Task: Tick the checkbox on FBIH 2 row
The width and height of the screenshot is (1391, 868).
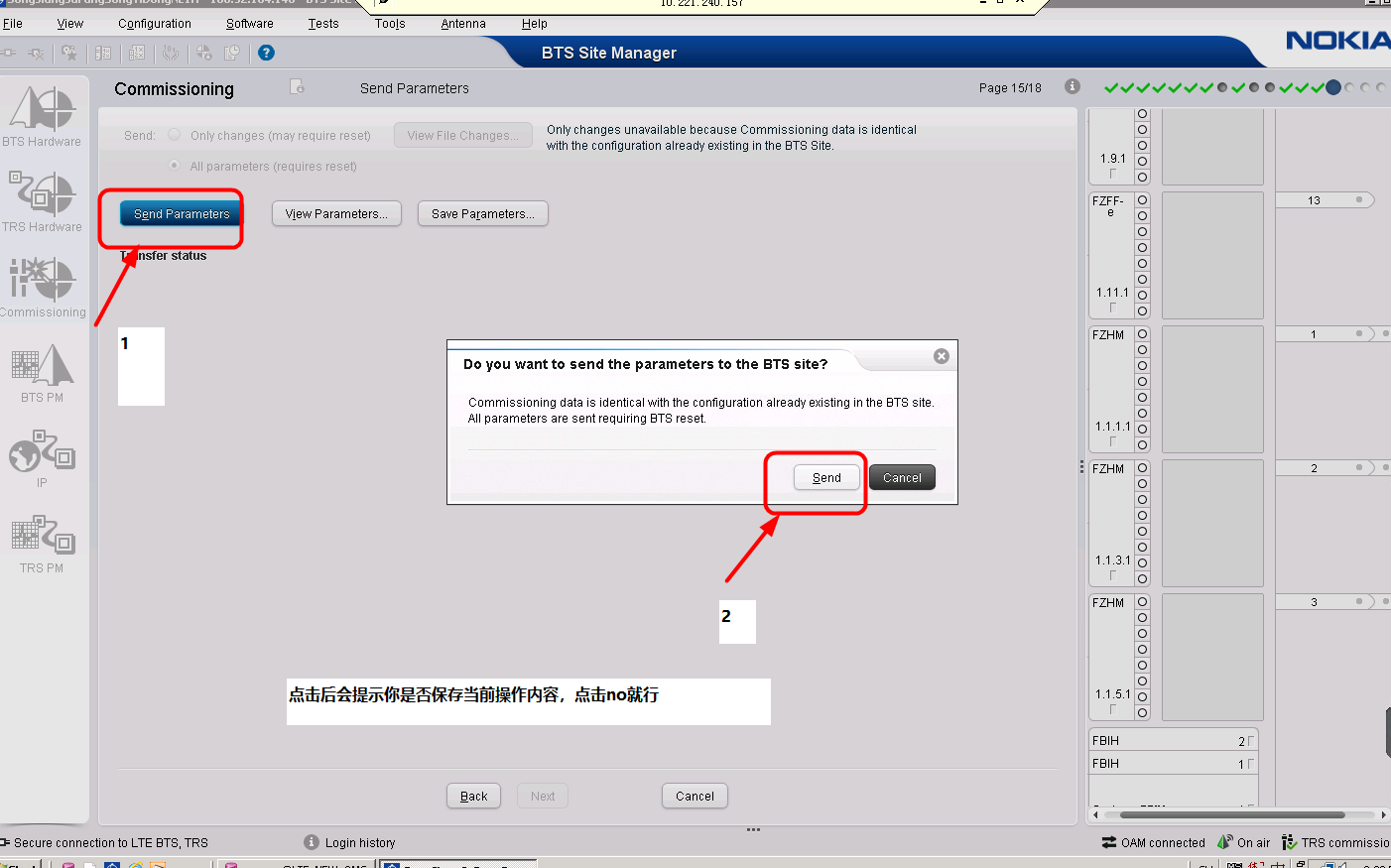Action: [1250, 741]
